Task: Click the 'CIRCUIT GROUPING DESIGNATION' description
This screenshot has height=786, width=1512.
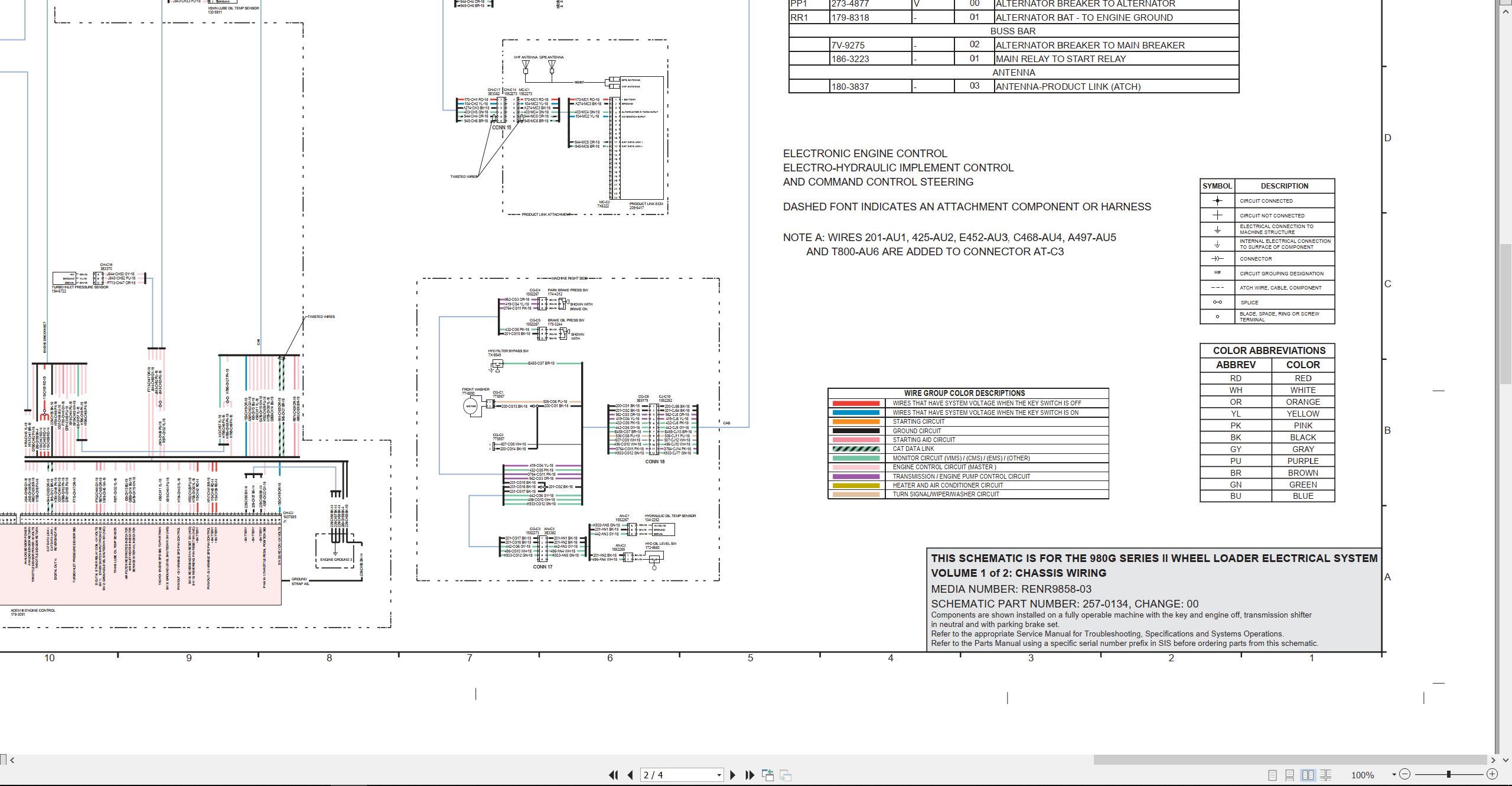Action: point(1282,274)
